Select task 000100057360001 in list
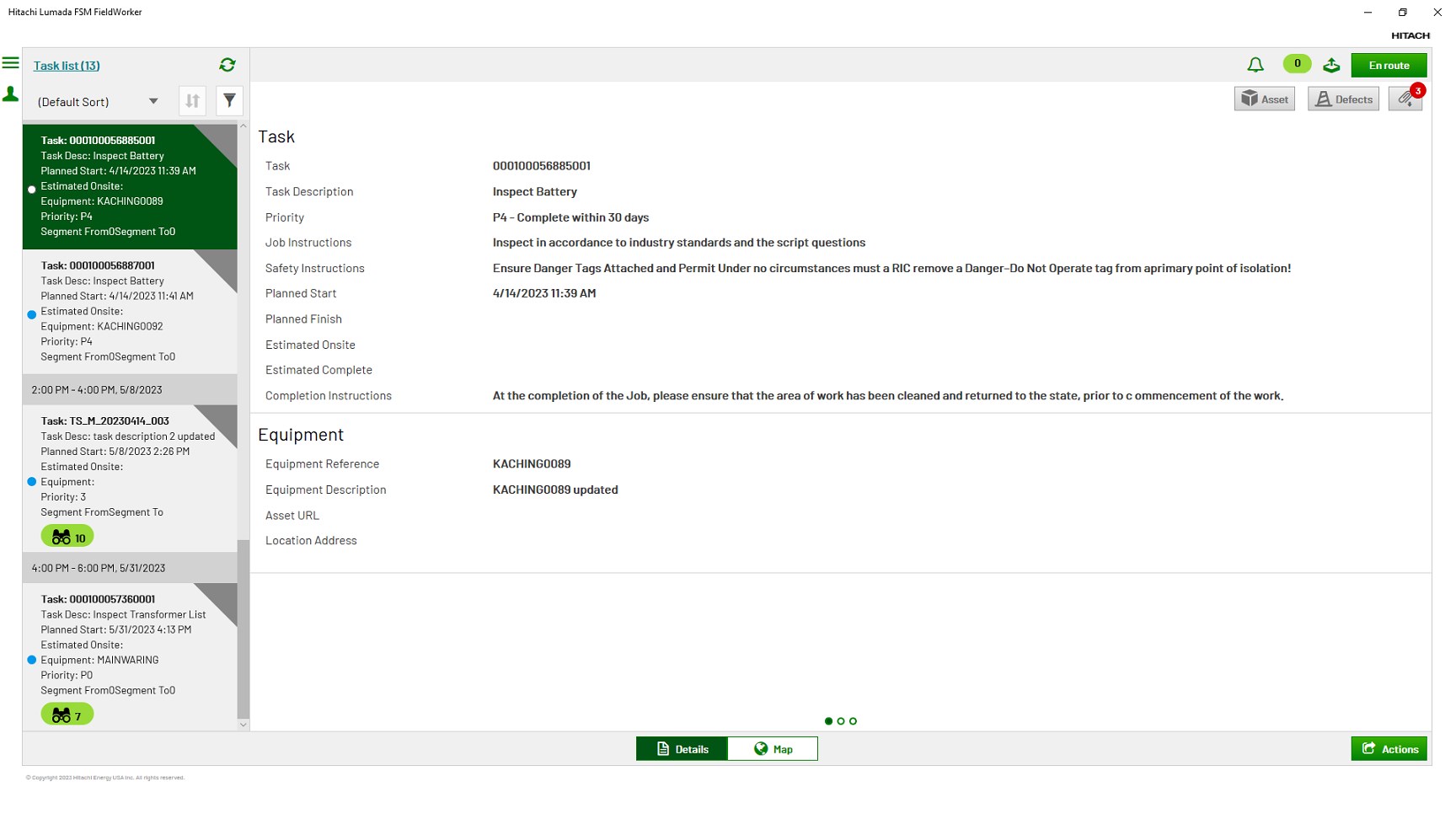Viewport: 1456px width, 819px height. [130, 656]
